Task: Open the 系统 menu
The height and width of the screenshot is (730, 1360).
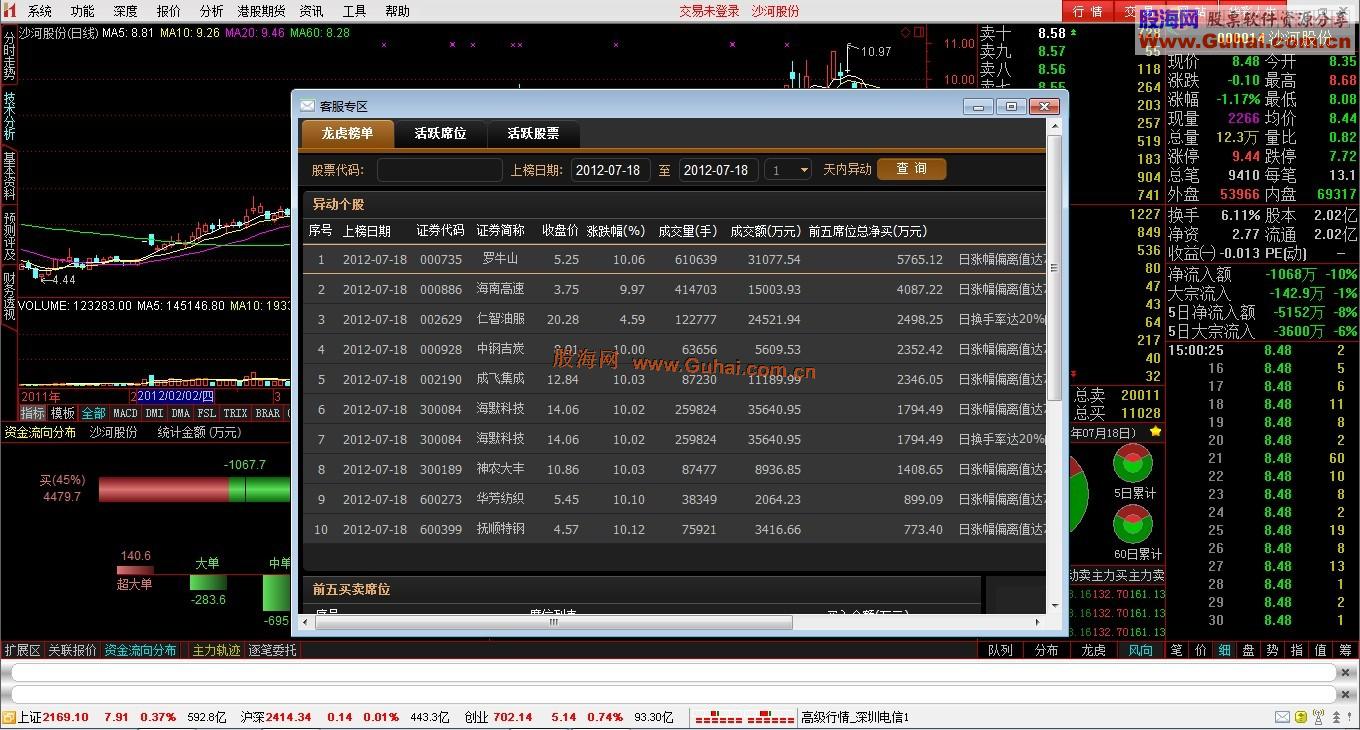Action: coord(40,11)
